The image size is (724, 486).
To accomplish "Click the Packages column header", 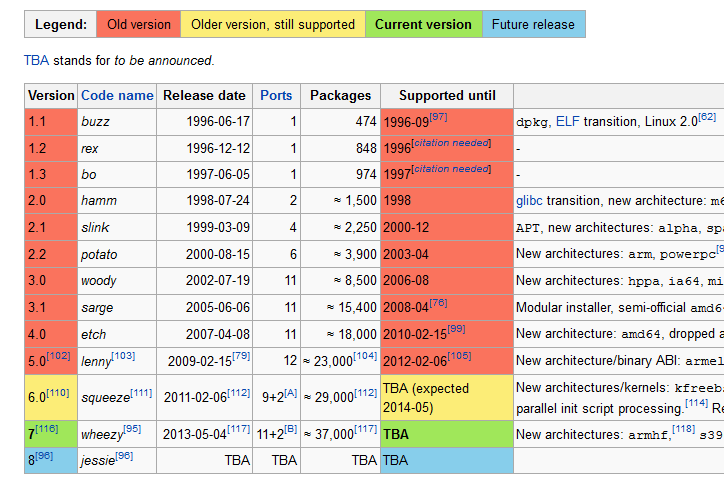I will (x=340, y=96).
